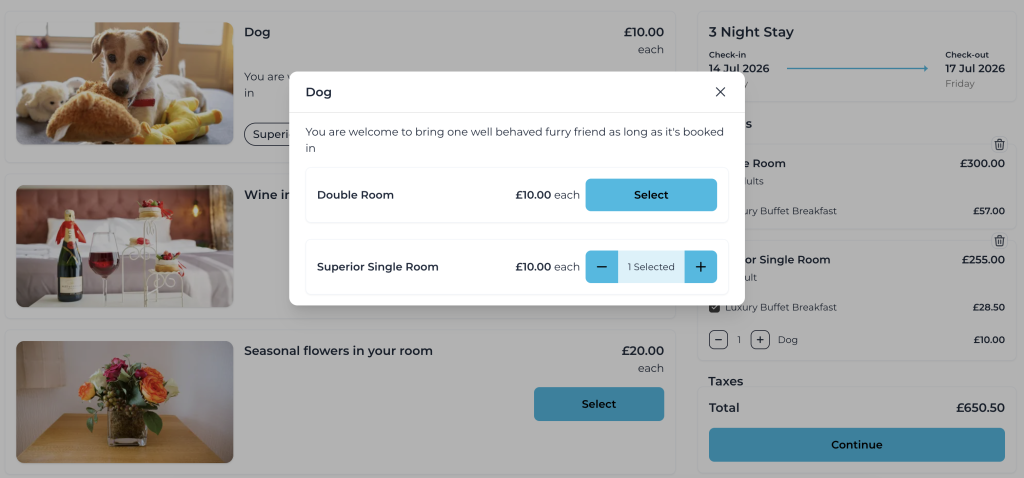This screenshot has width=1024, height=478.
Task: Close the Dog extras dialog
Action: pos(720,92)
